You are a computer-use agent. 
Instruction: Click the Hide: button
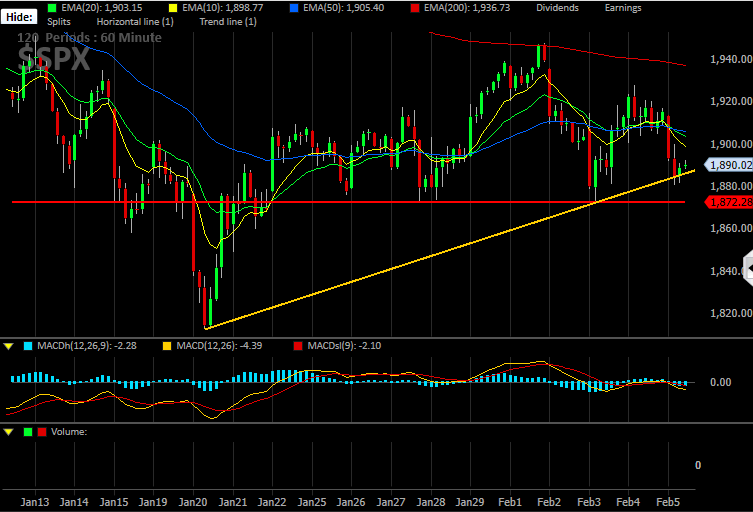[19, 17]
